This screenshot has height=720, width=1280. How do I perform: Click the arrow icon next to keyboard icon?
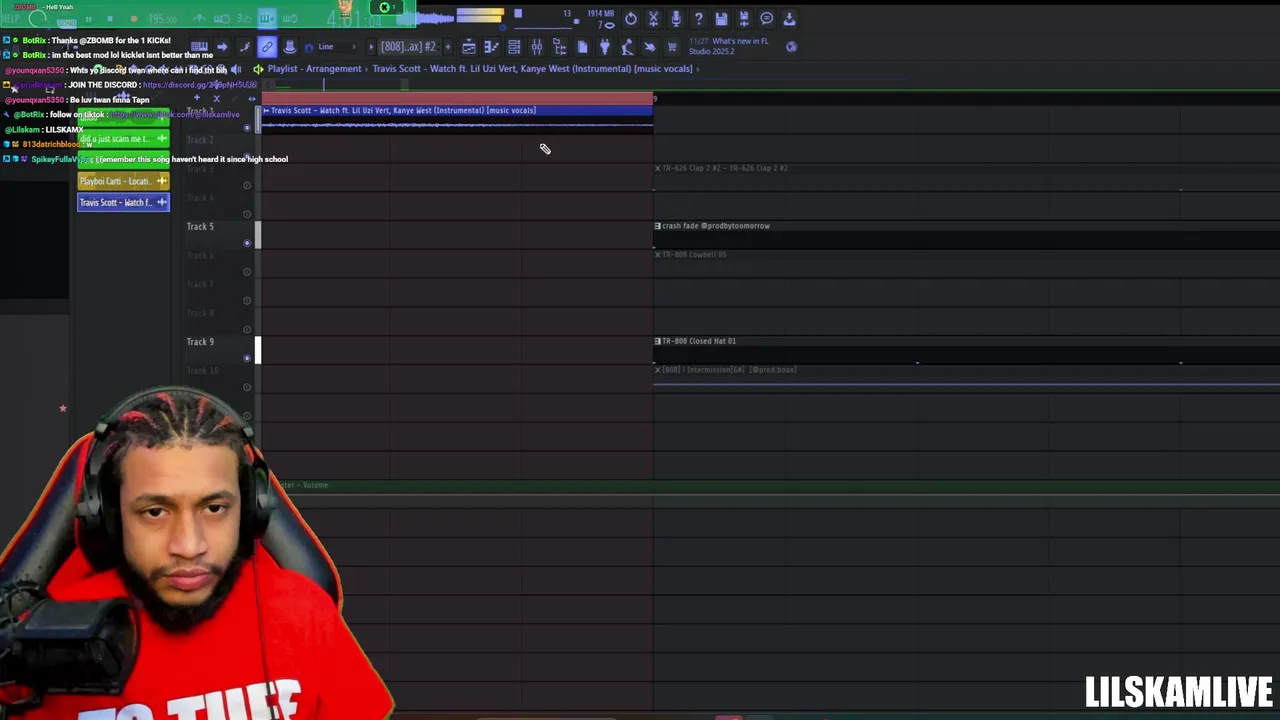pyautogui.click(x=222, y=46)
